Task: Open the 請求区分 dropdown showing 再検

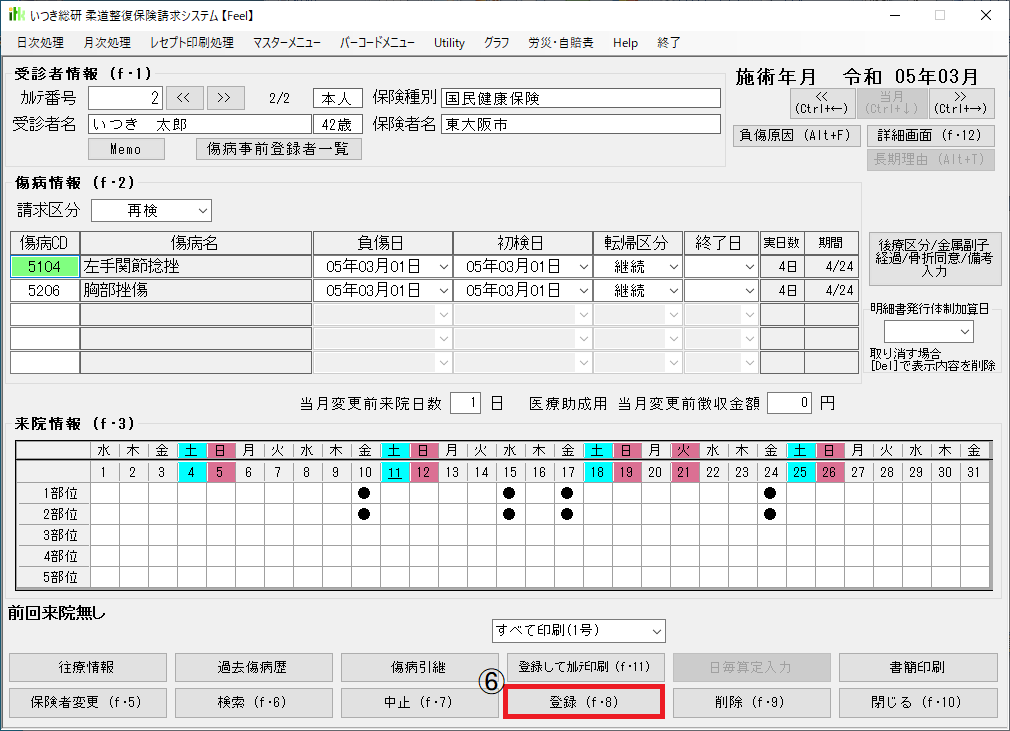Action: click(151, 211)
